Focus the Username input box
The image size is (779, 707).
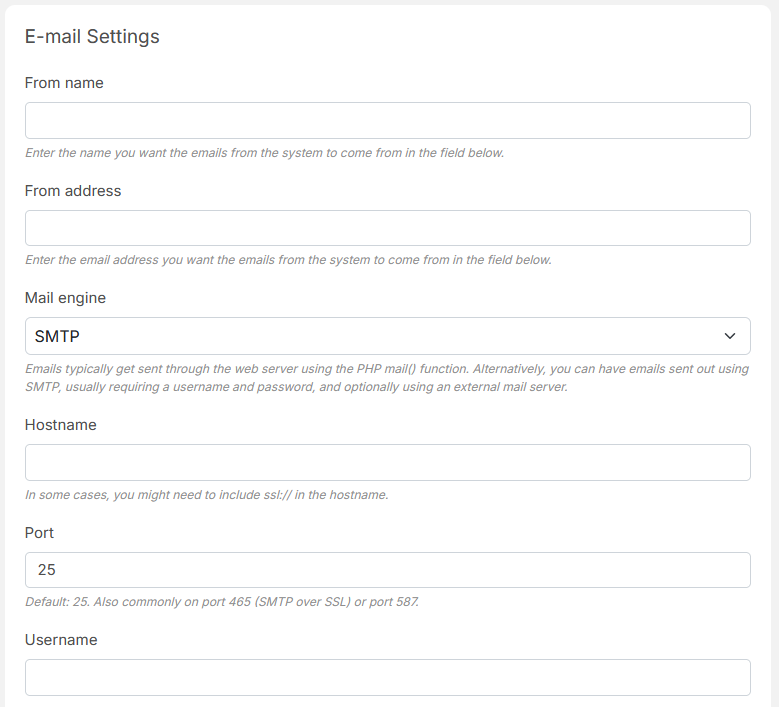pos(387,677)
